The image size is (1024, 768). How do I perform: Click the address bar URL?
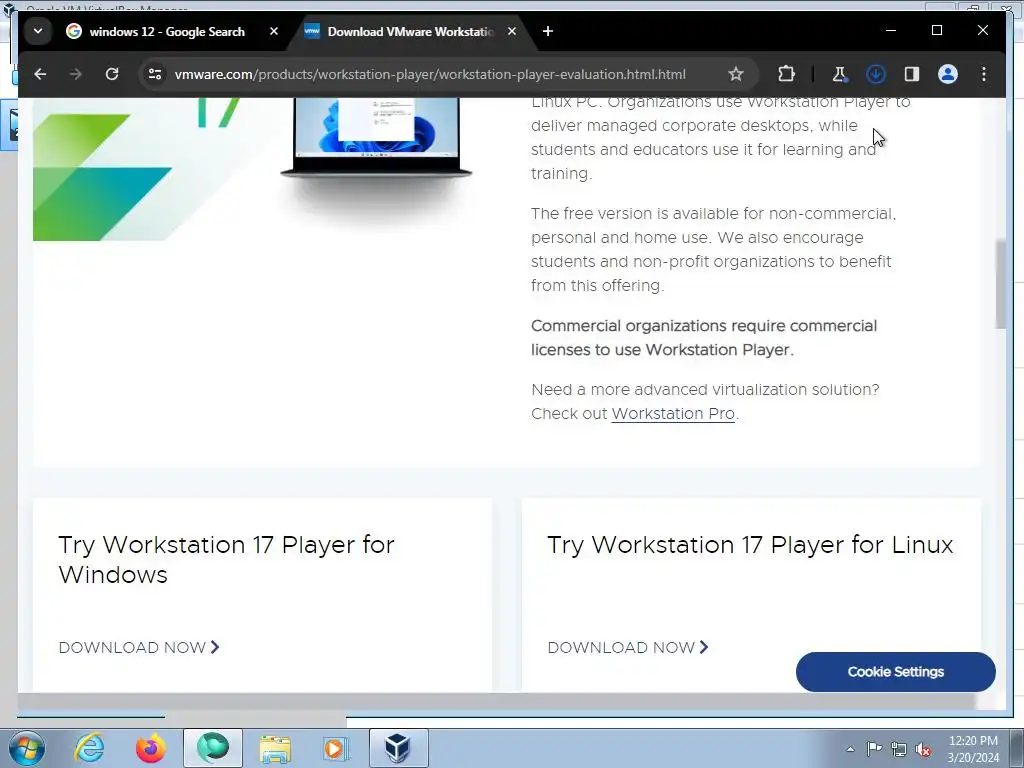click(x=430, y=74)
